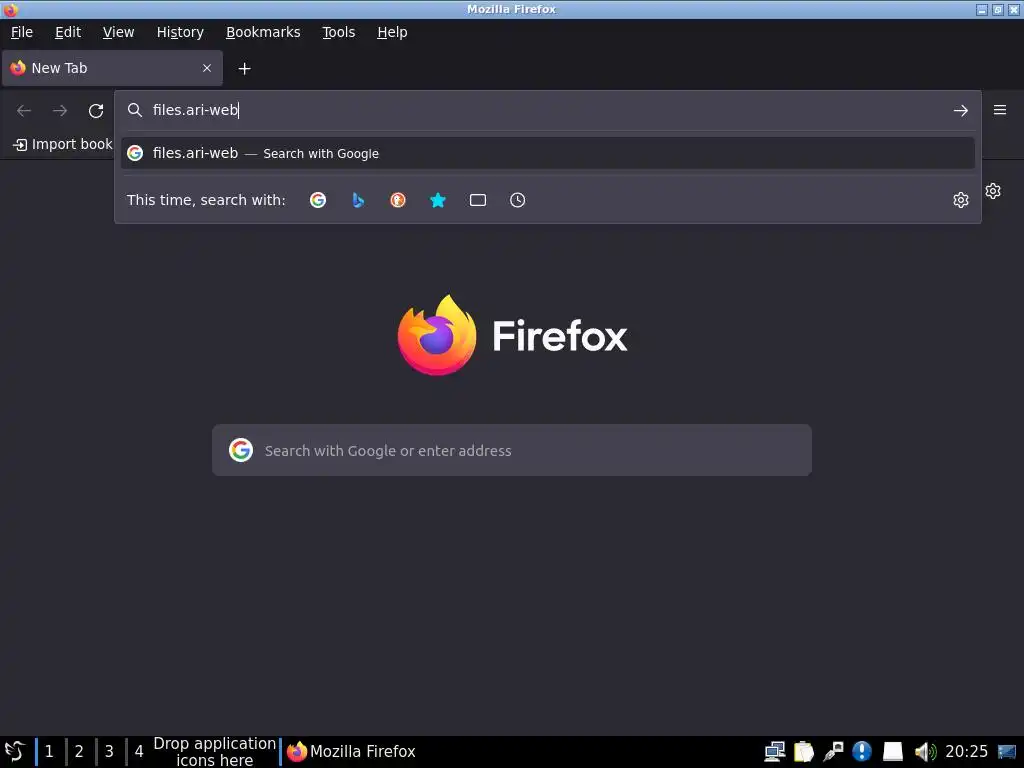
Task: Click the Drop application icons here area
Action: [x=215, y=752]
